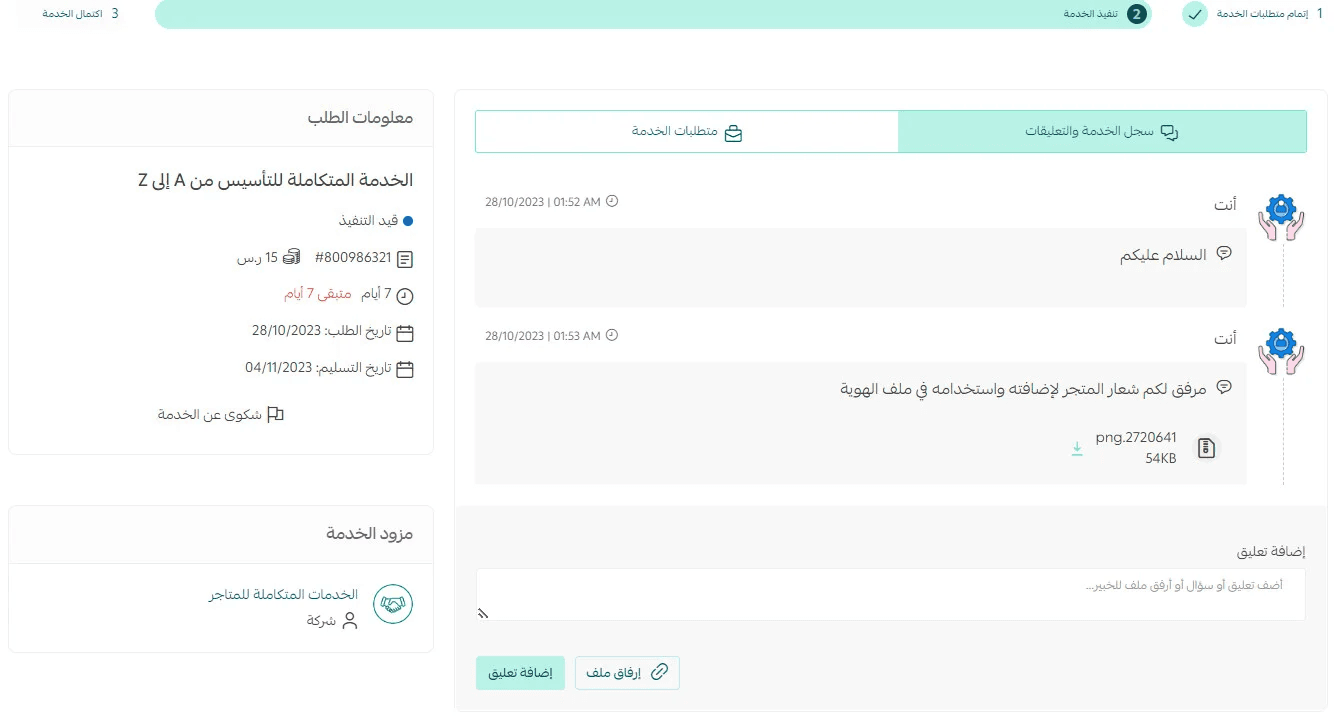Image resolution: width=1334 pixels, height=717 pixels.
Task: Click the شكوى عن الخدمة complaint link
Action: click(210, 414)
